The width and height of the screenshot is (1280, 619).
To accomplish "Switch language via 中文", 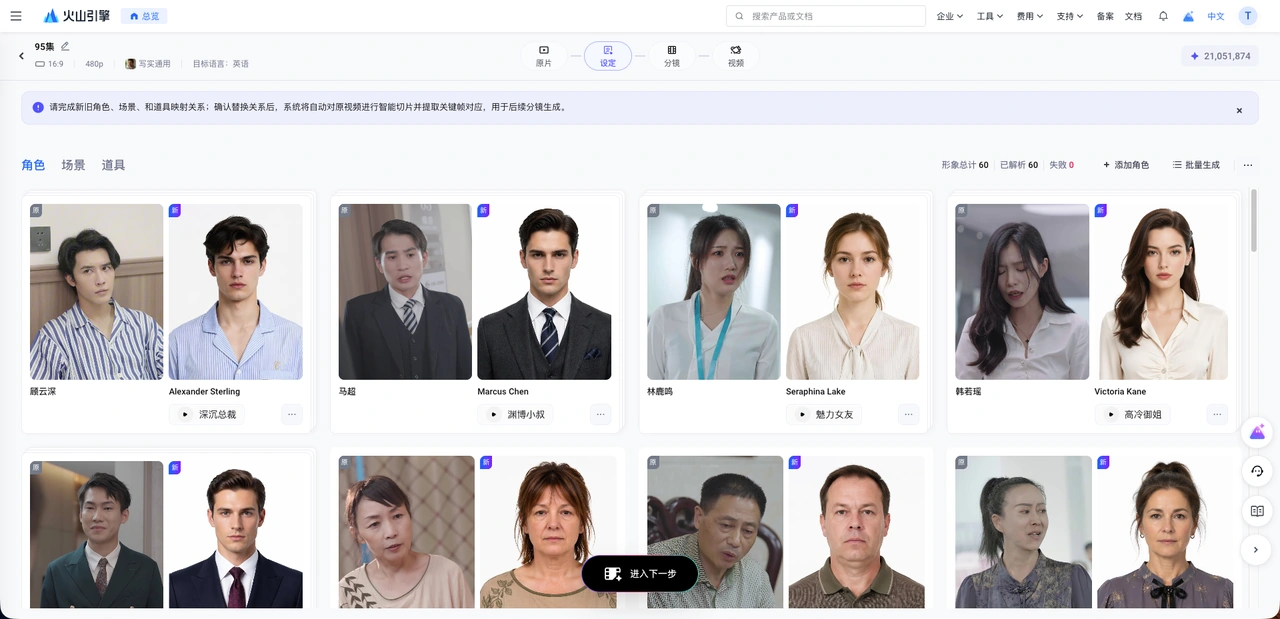I will (x=1216, y=16).
